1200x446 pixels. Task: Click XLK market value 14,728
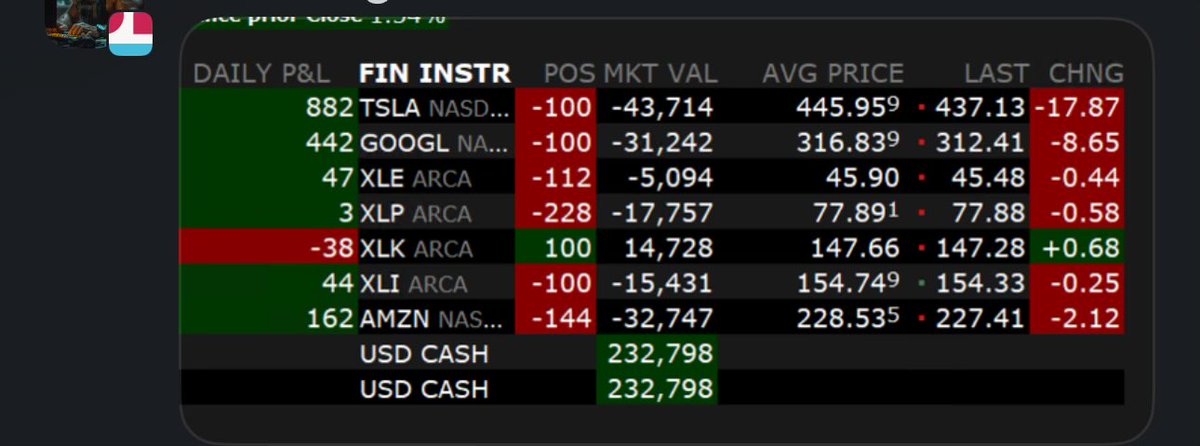pyautogui.click(x=670, y=247)
